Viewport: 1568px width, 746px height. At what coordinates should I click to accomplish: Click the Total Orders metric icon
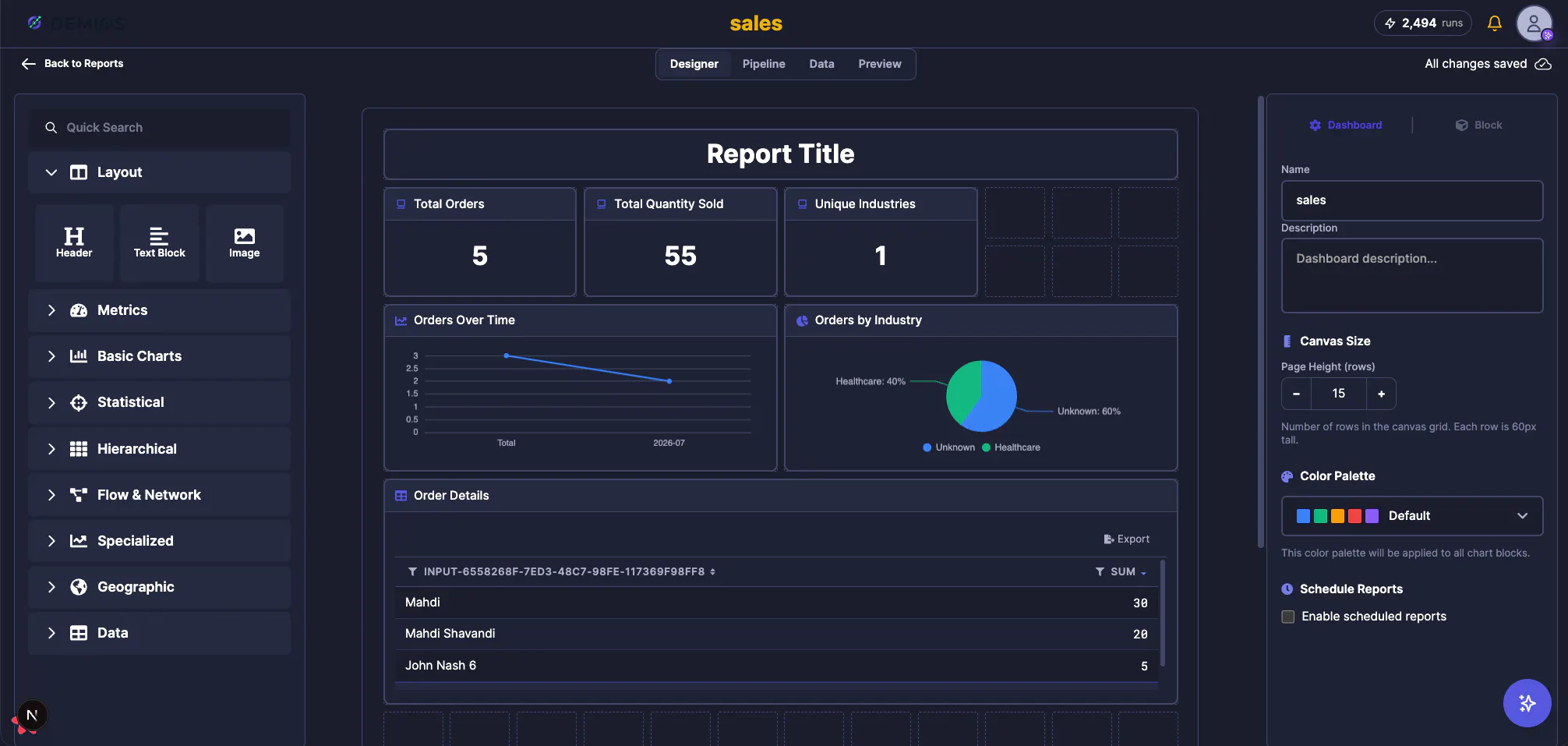point(401,204)
